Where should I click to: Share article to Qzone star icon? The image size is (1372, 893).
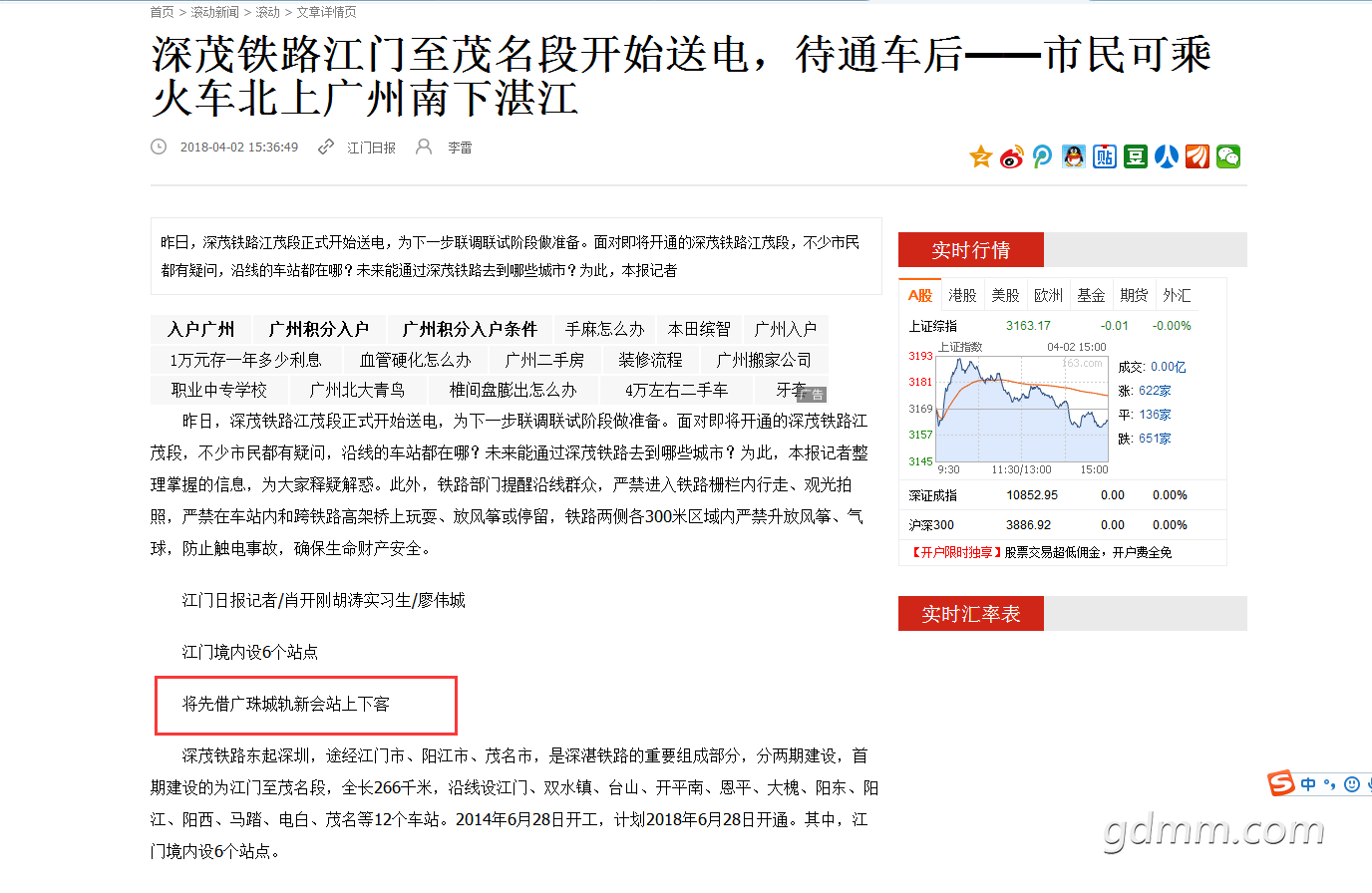981,156
